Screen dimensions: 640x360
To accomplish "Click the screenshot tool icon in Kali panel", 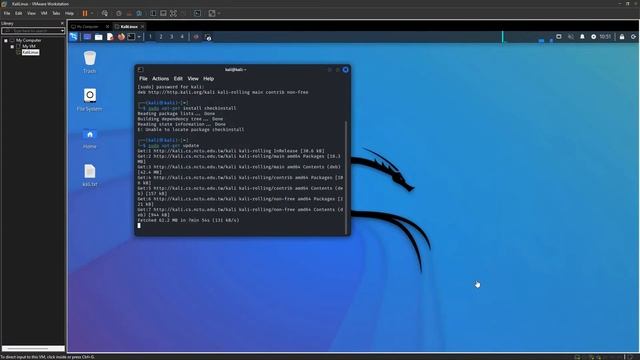I will pos(208,37).
